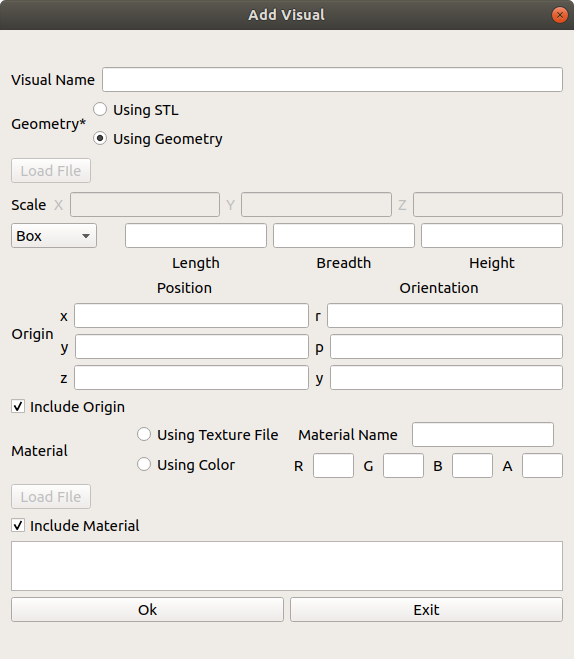Click the Height input field
This screenshot has height=659, width=574.
coord(492,235)
